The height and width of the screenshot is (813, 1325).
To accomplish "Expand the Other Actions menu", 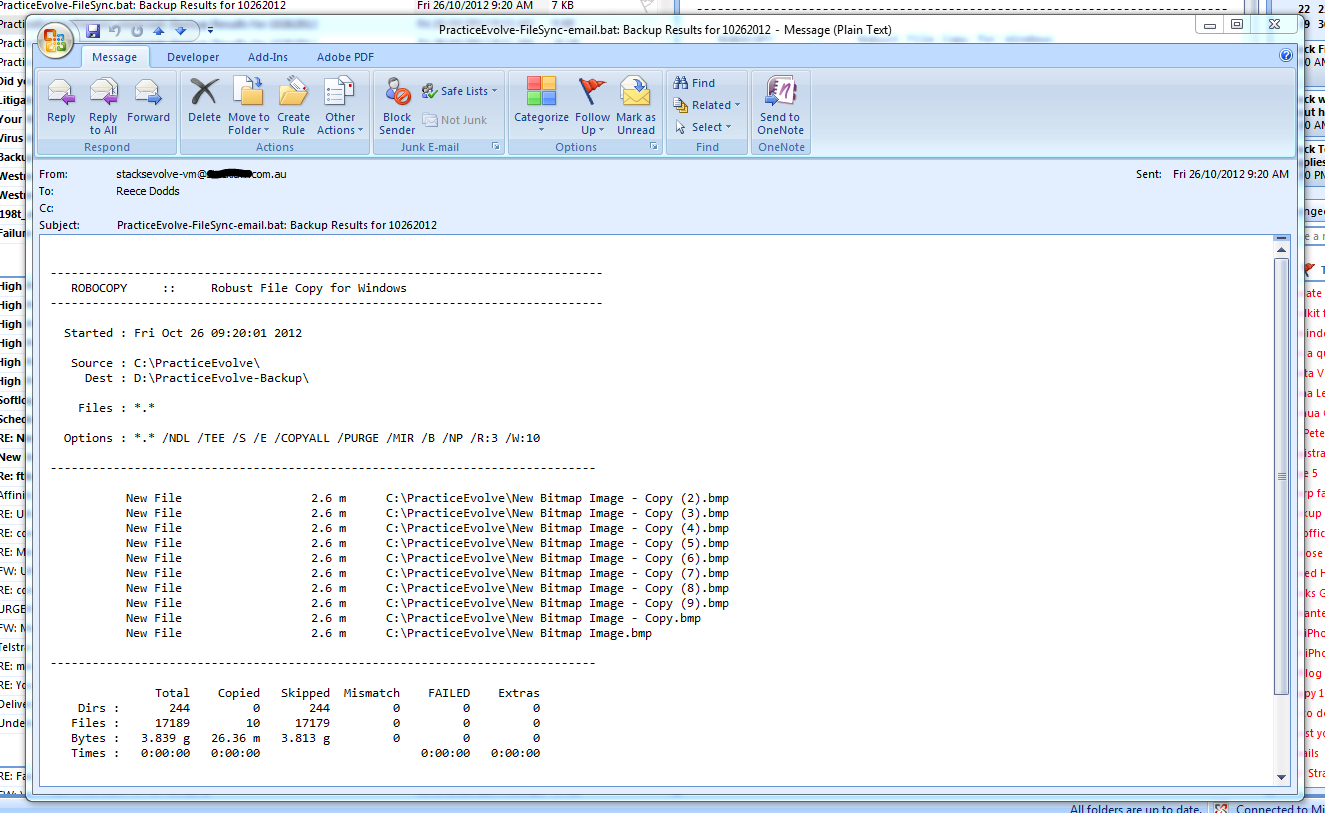I will [340, 105].
